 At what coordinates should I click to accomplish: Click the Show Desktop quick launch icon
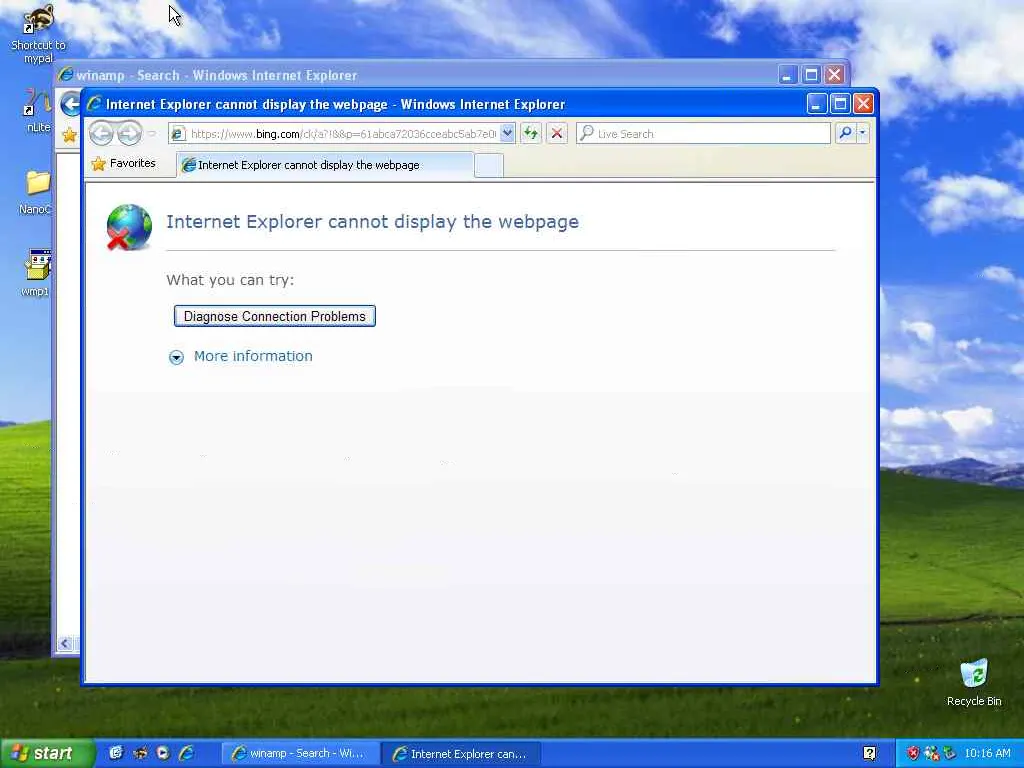click(x=116, y=753)
